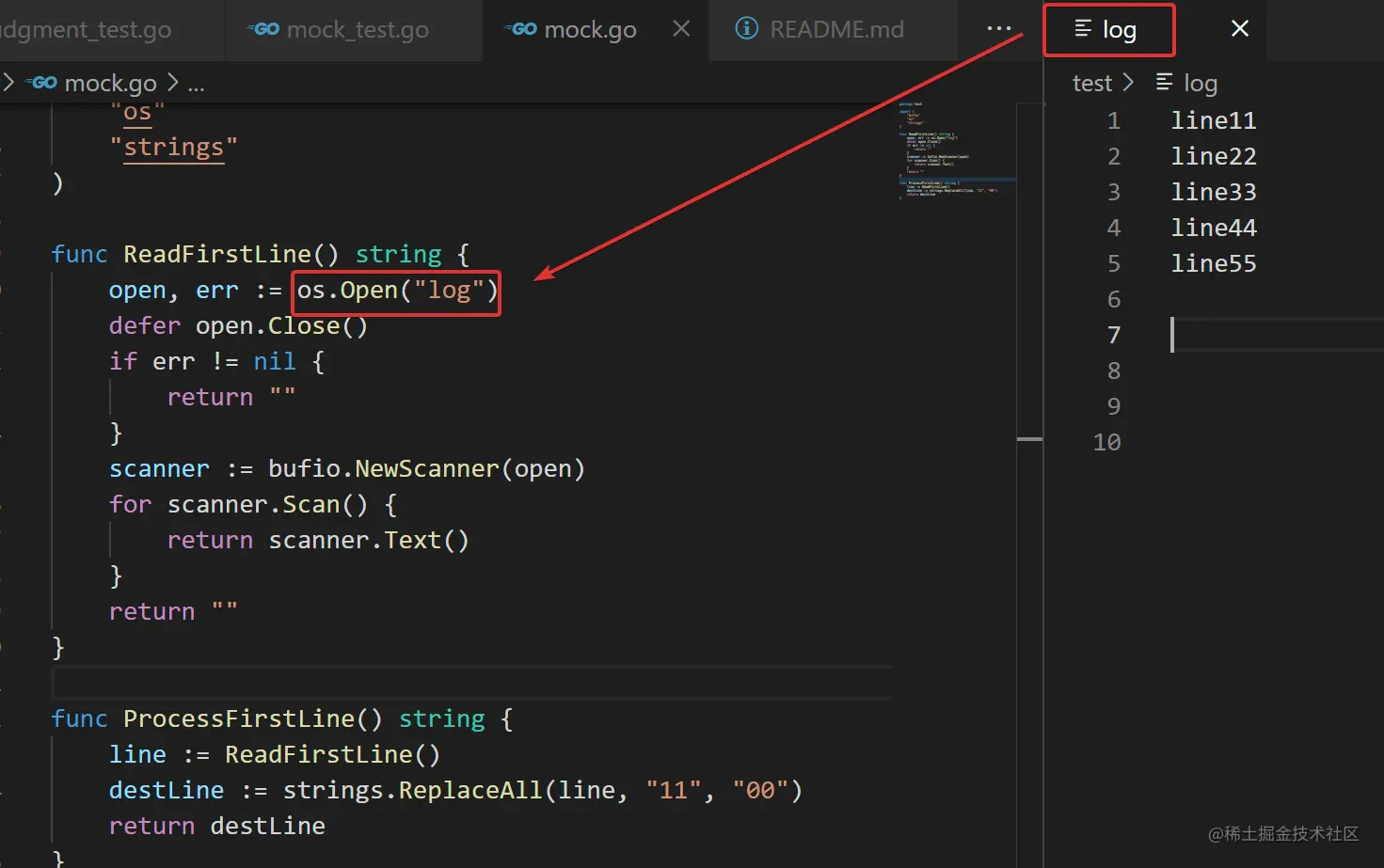This screenshot has height=868, width=1384.
Task: Click the lines icon in log breadcrumb
Action: pos(1164,82)
